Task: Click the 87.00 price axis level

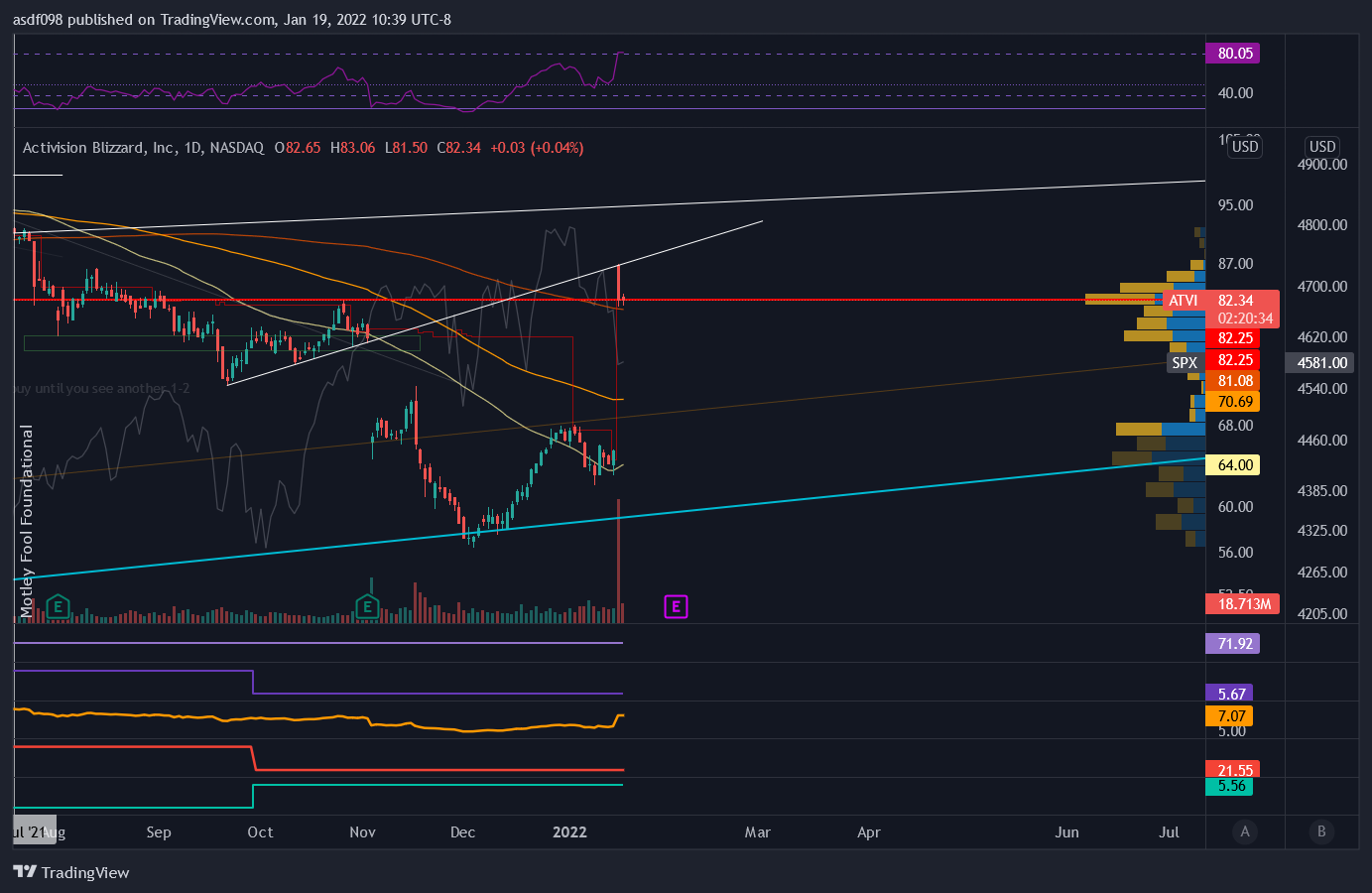Action: point(1236,264)
